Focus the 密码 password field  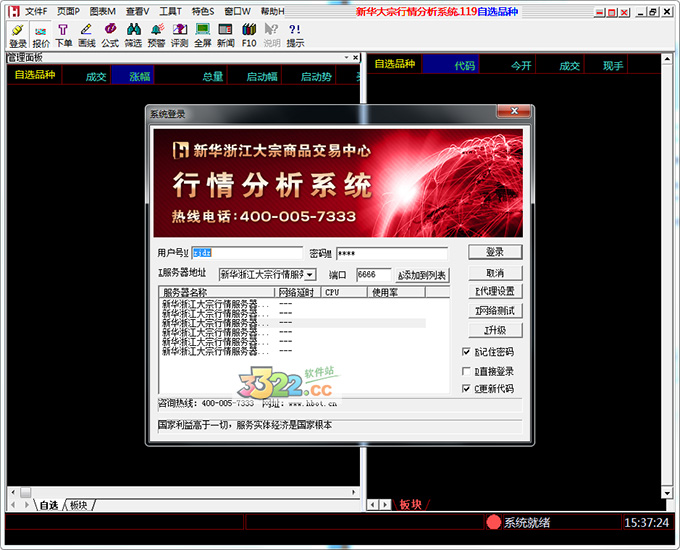click(x=392, y=253)
